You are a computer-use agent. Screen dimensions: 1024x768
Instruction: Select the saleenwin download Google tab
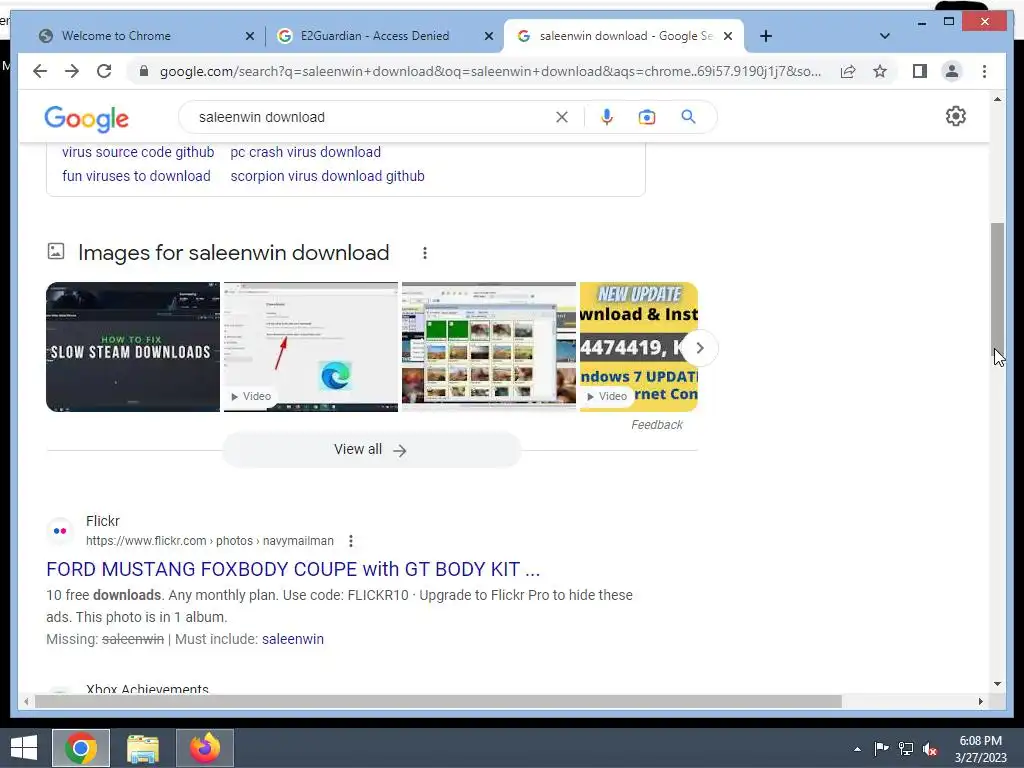(624, 36)
